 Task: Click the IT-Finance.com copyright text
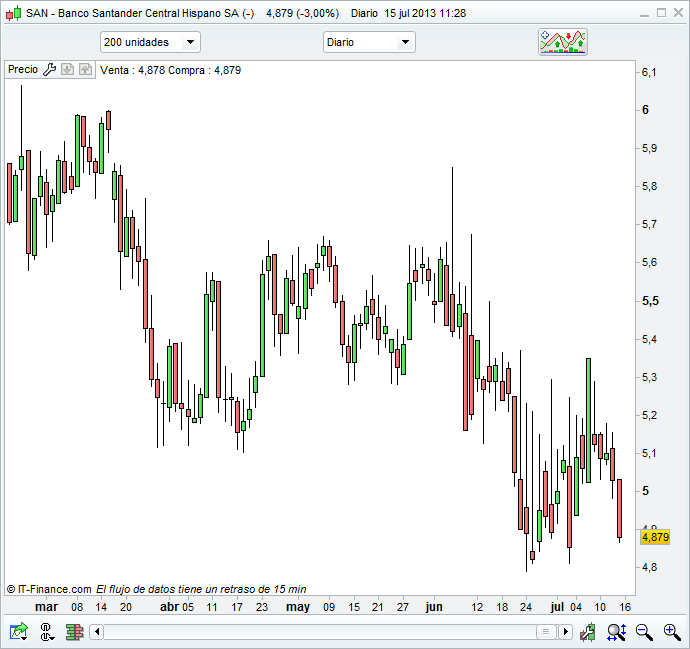pyautogui.click(x=49, y=589)
